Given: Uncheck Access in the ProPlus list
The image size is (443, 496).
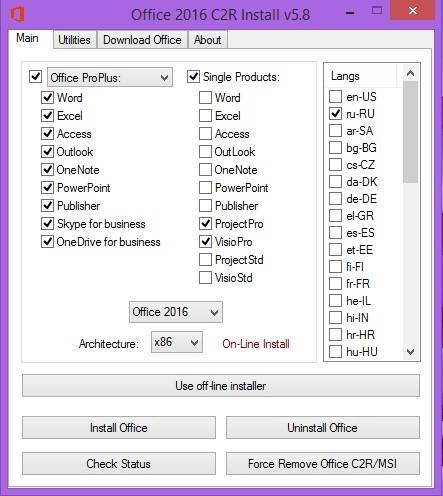Looking at the screenshot, I should [48, 133].
